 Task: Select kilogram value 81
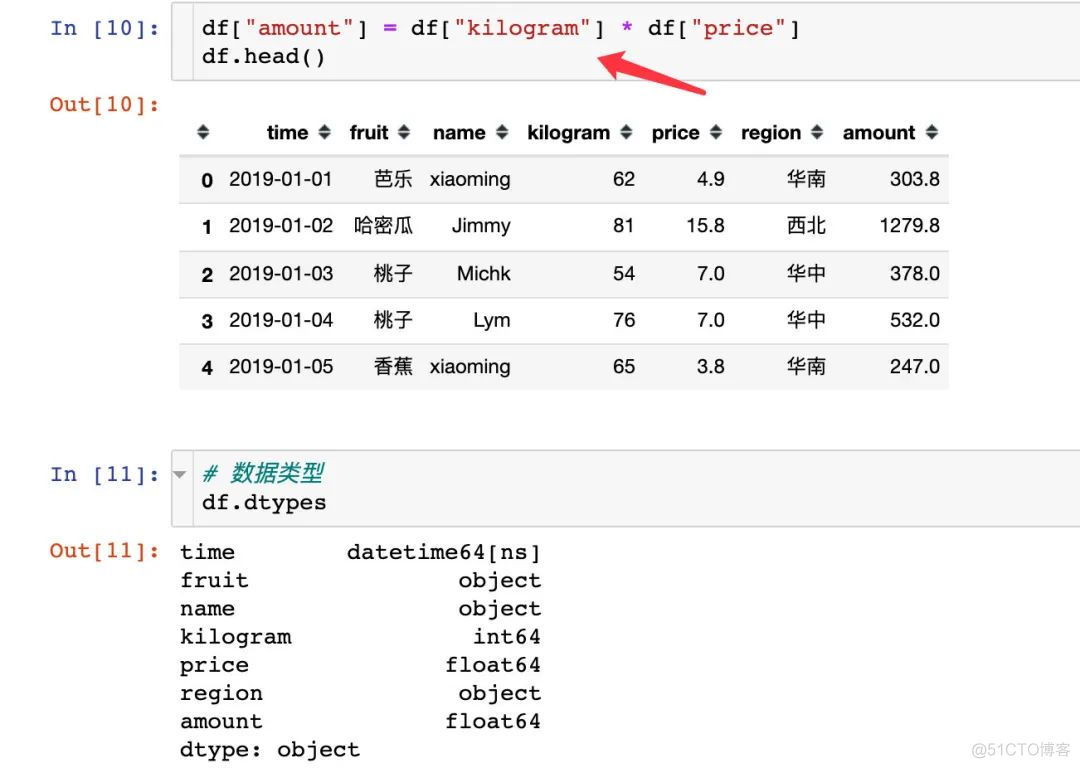pyautogui.click(x=624, y=226)
